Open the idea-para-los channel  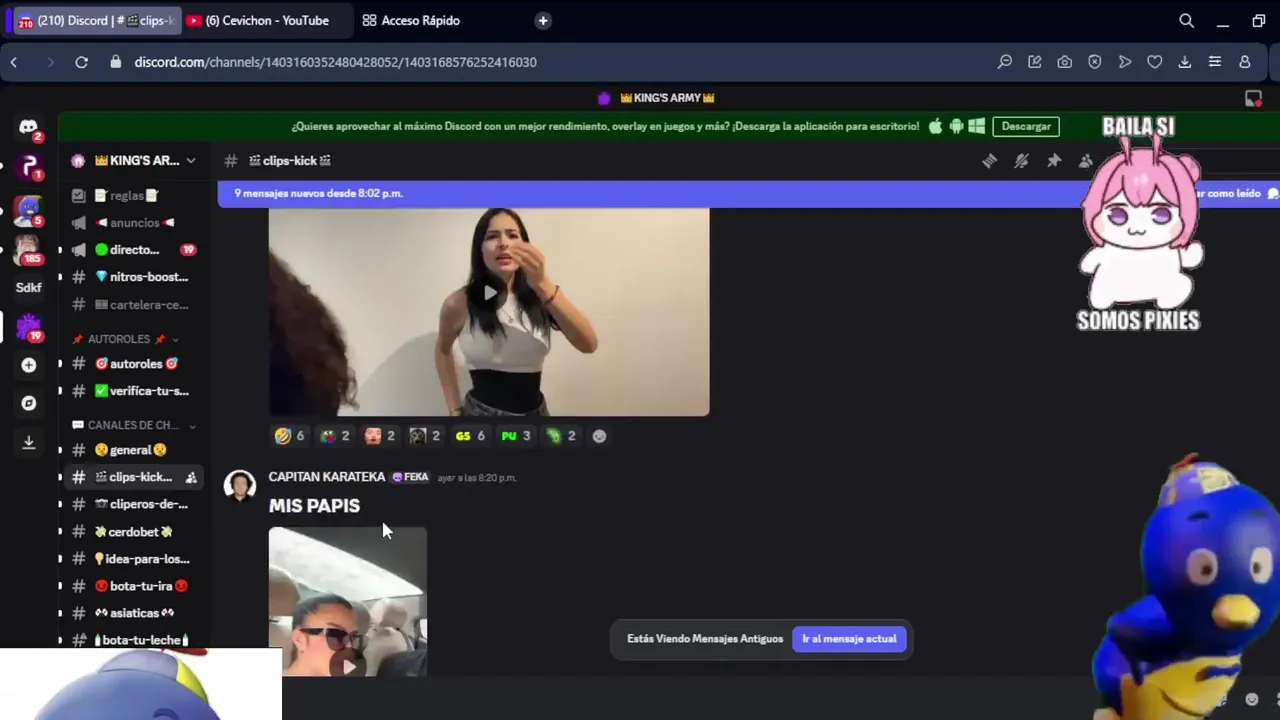134,559
